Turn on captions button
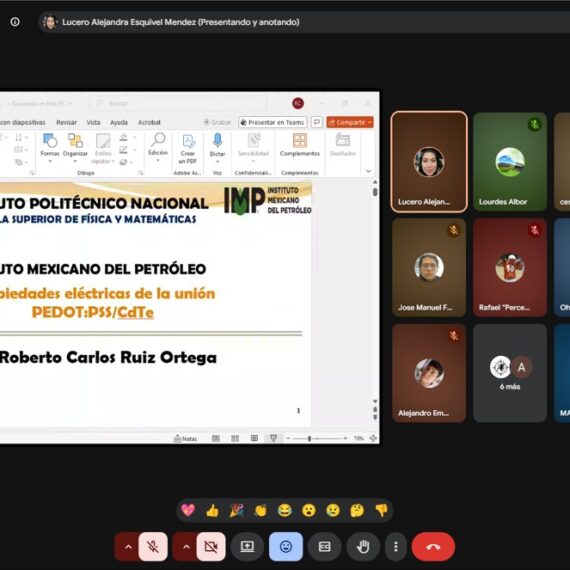The width and height of the screenshot is (570, 570). 324,546
